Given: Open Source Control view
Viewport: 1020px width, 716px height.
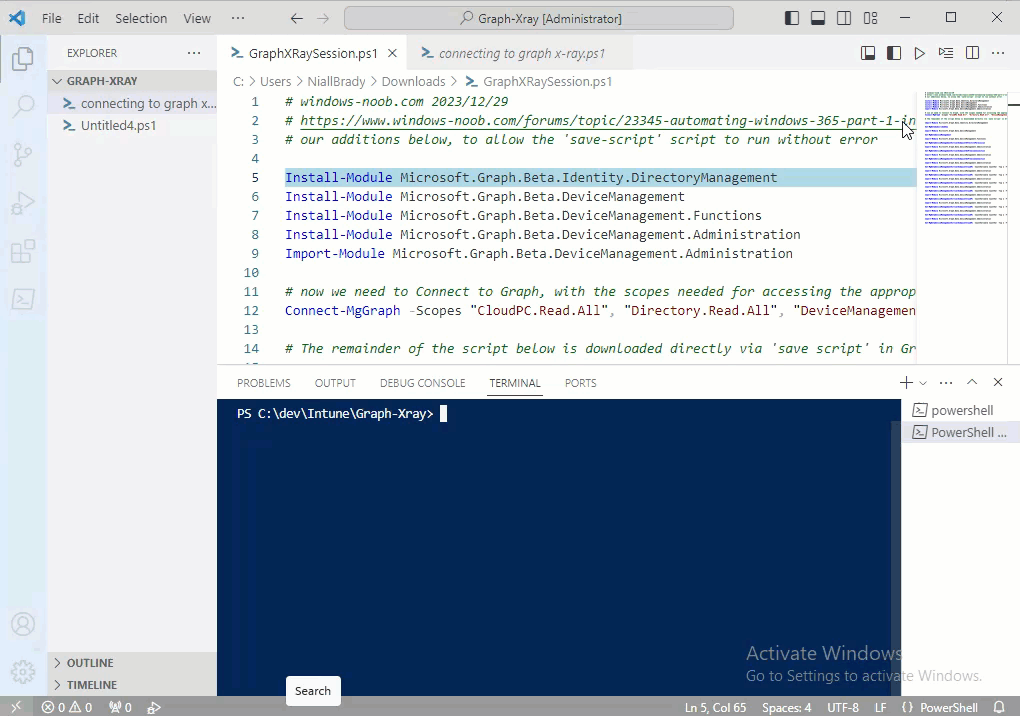Looking at the screenshot, I should 23,155.
